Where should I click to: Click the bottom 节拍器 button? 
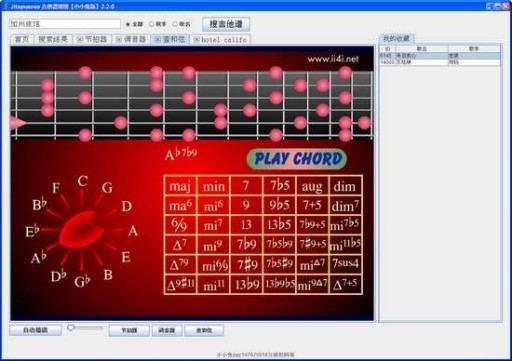pyautogui.click(x=129, y=330)
